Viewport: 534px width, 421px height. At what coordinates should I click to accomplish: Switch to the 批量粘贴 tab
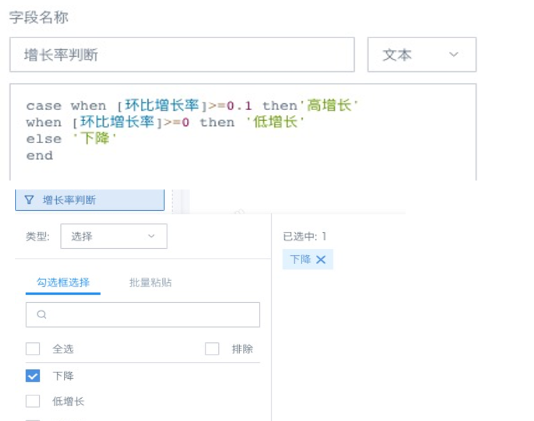coord(150,282)
